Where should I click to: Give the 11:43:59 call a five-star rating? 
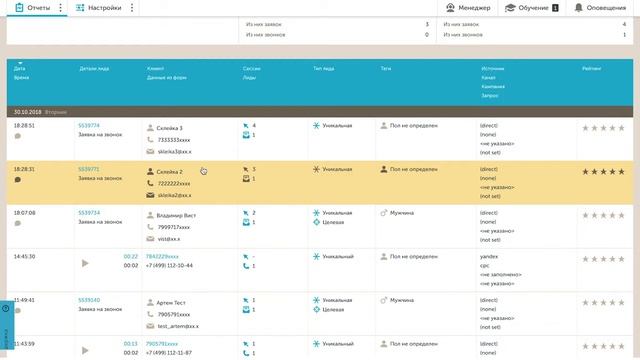coord(621,347)
